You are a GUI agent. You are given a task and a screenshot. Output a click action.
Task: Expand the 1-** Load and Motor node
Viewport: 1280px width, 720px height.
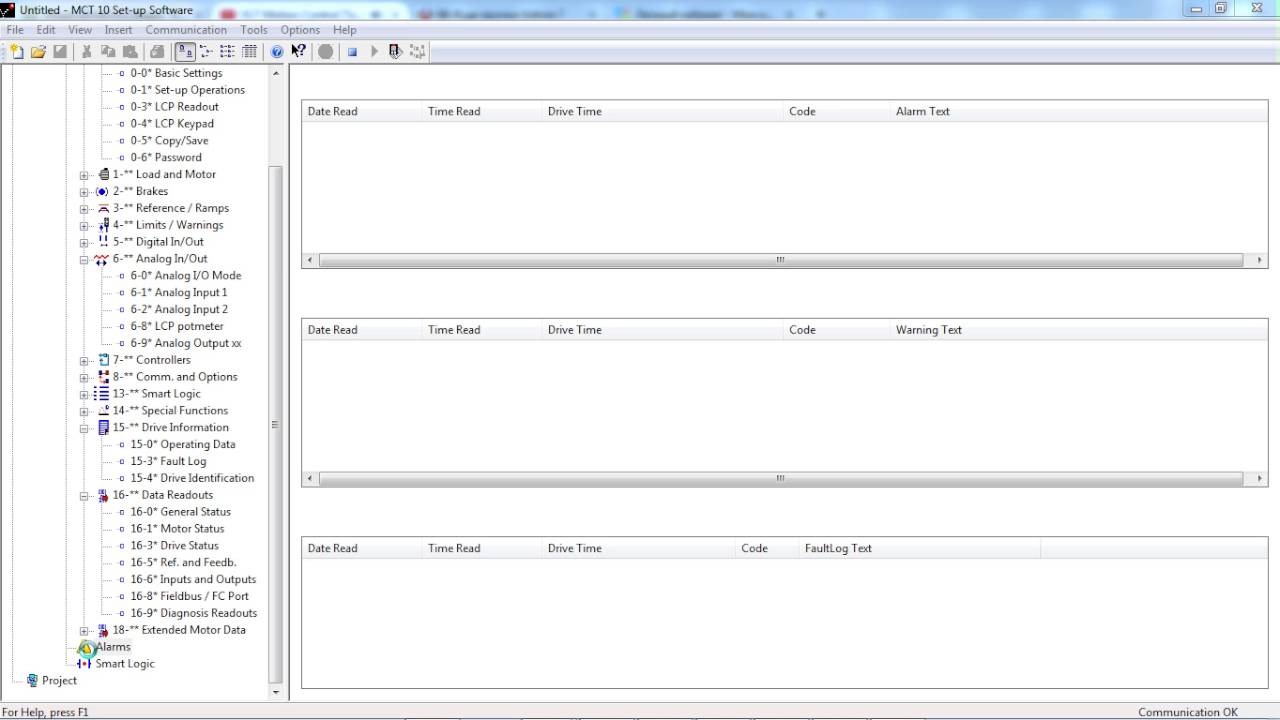coord(85,175)
